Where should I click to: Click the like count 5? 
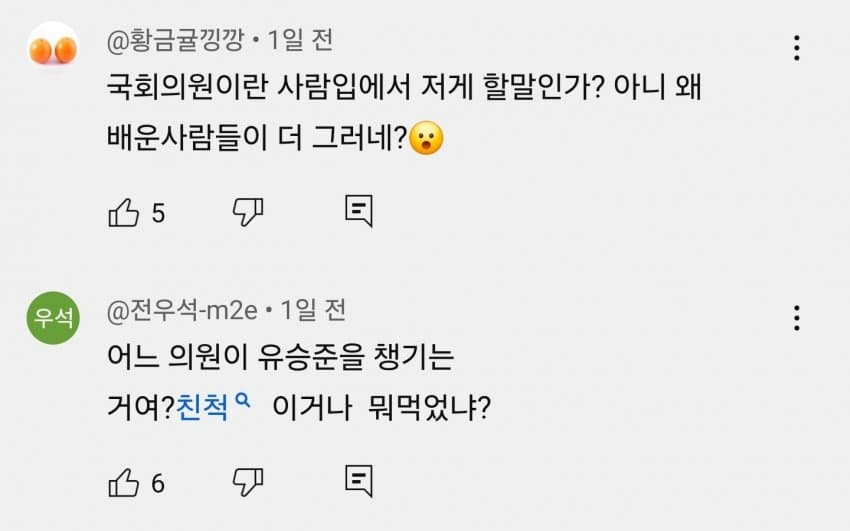click(x=158, y=213)
